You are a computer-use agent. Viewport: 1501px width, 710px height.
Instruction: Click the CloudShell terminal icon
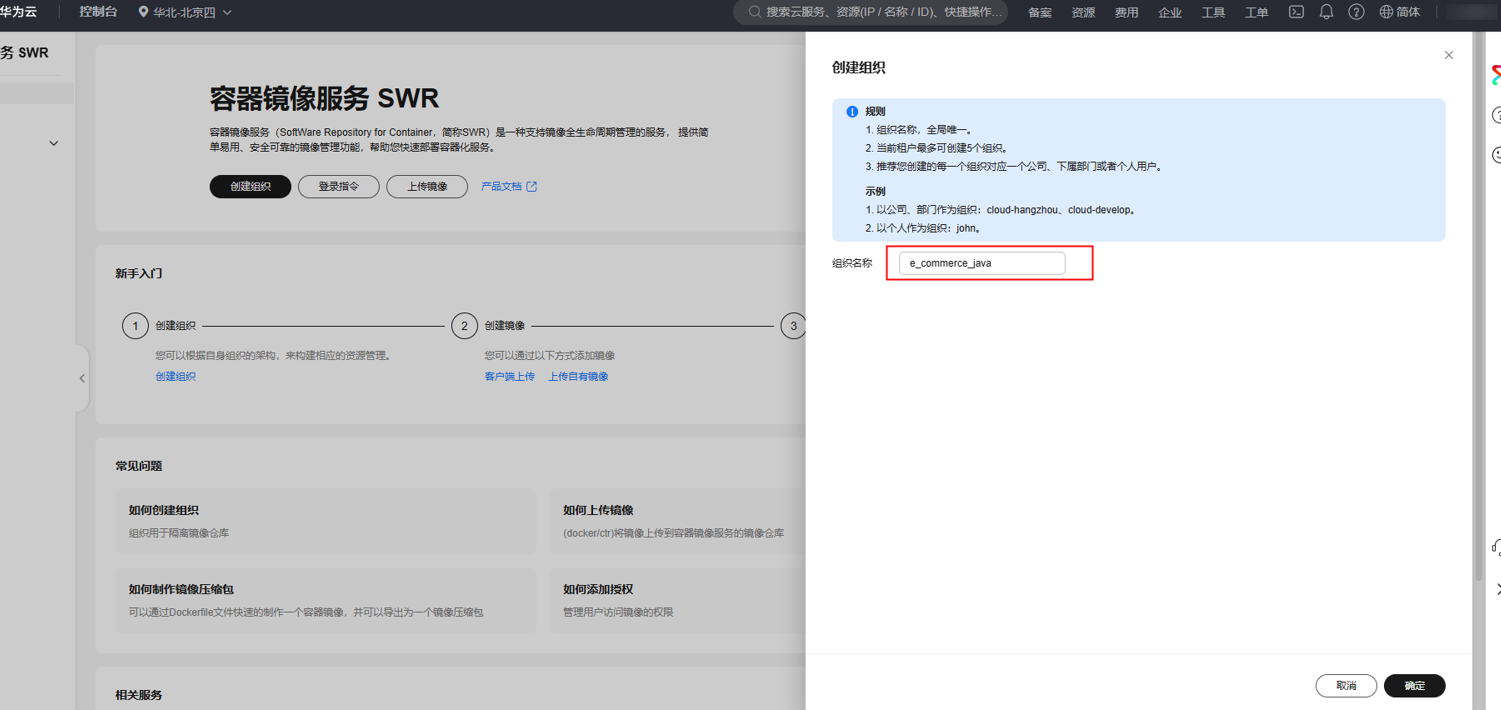coord(1296,12)
